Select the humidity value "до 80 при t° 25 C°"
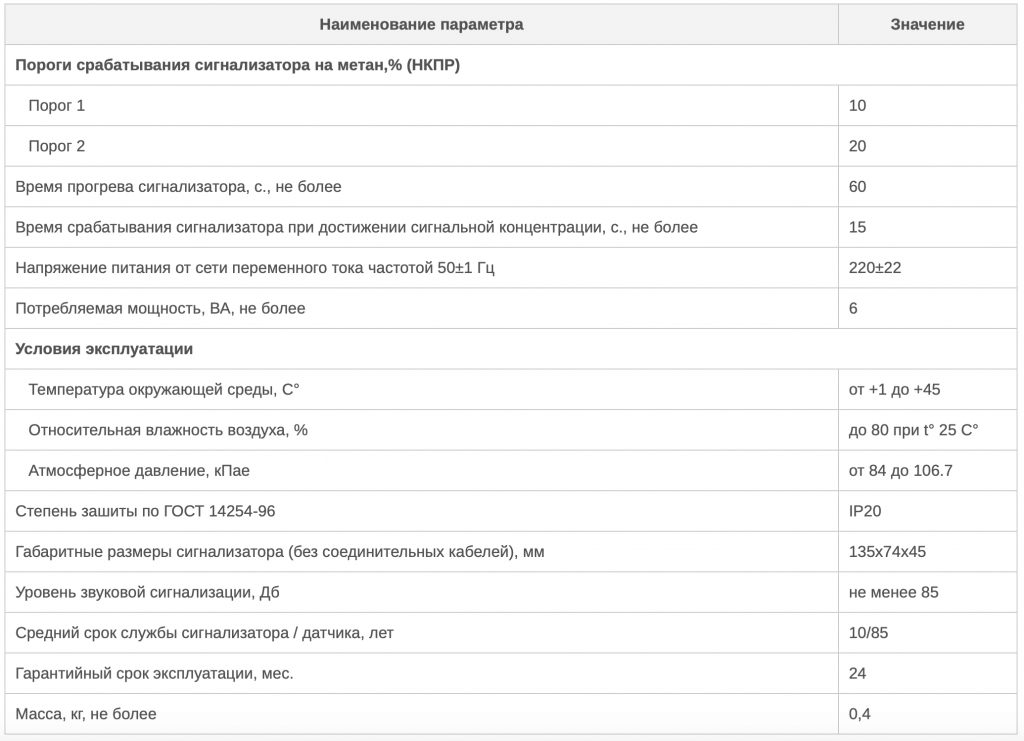The width and height of the screenshot is (1024, 741). coord(913,430)
